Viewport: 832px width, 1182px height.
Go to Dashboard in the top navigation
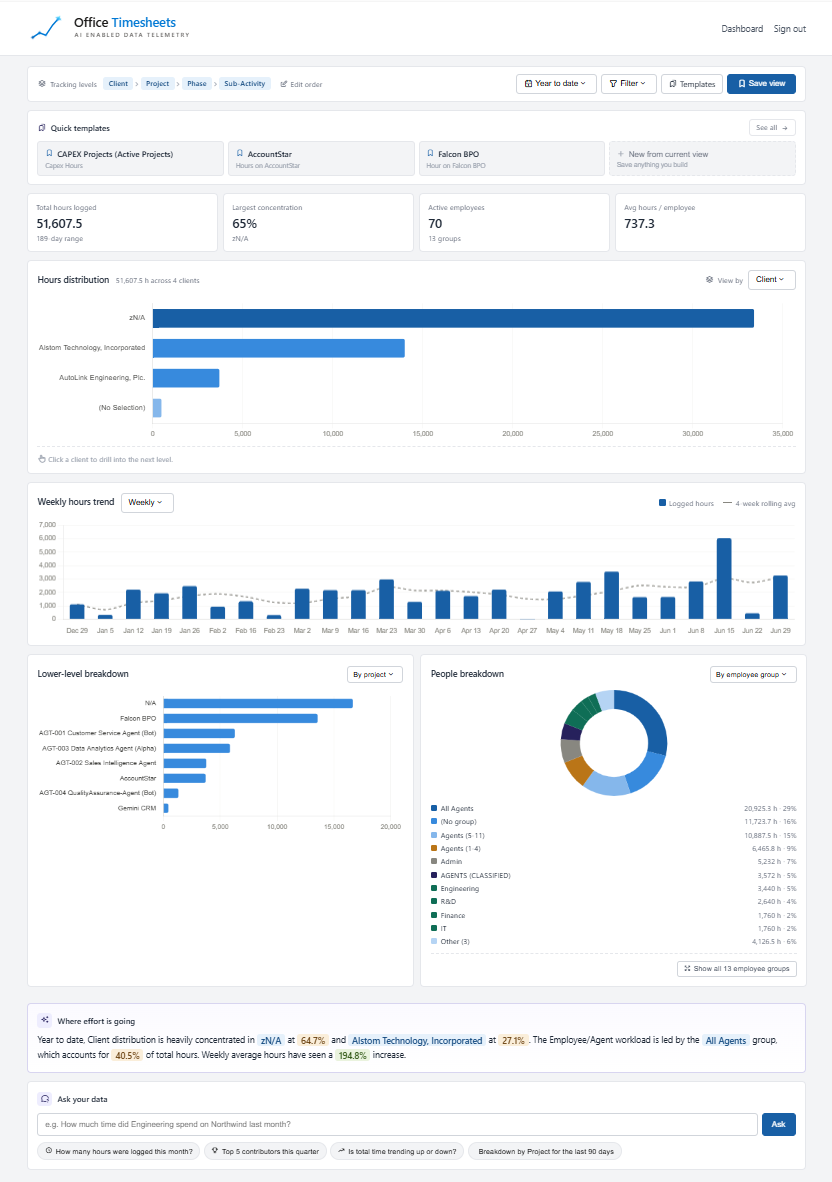tap(742, 29)
